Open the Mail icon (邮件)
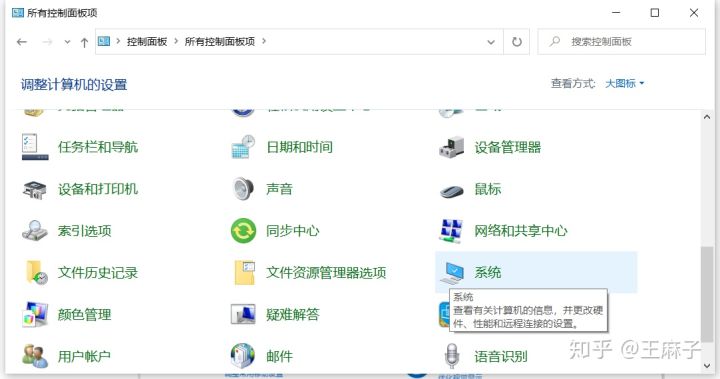 coord(243,356)
